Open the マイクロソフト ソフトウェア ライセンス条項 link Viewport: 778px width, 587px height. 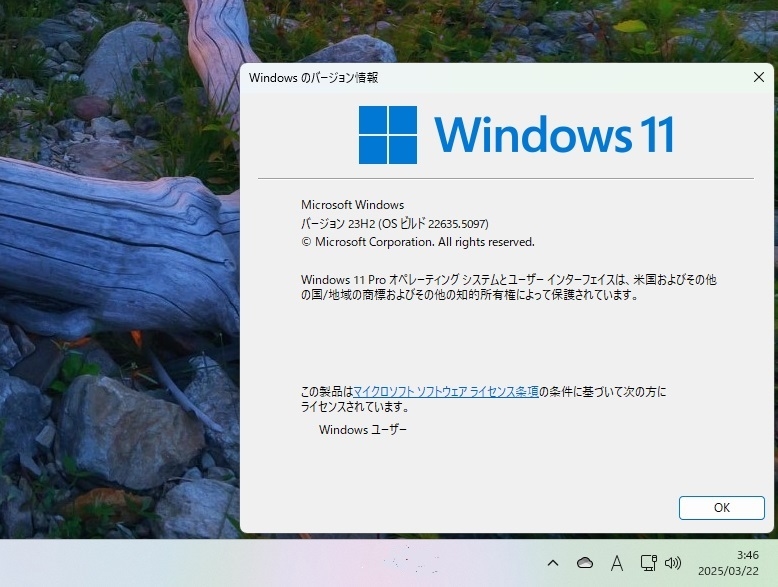click(446, 391)
